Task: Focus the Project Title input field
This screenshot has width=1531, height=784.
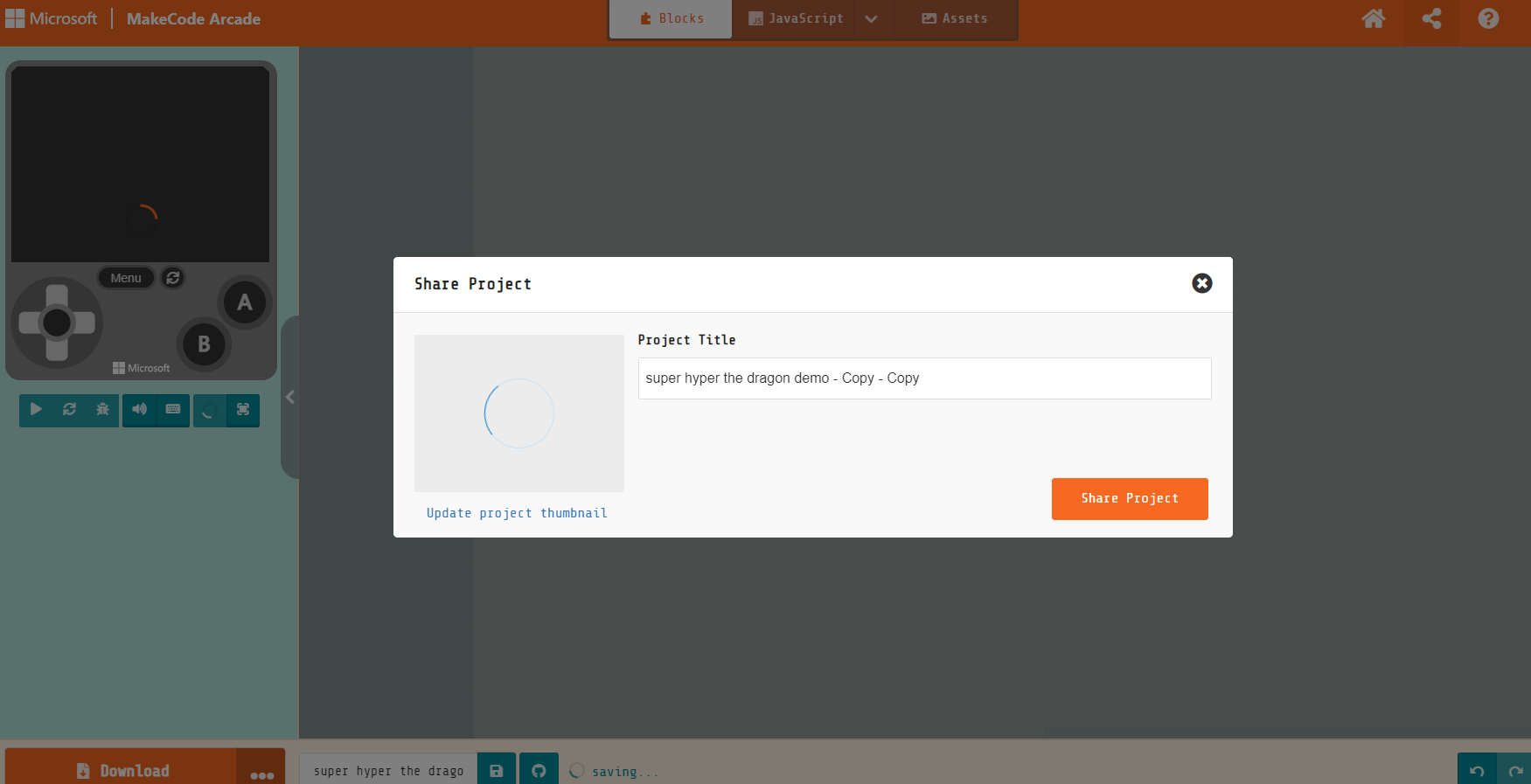Action: [x=924, y=378]
